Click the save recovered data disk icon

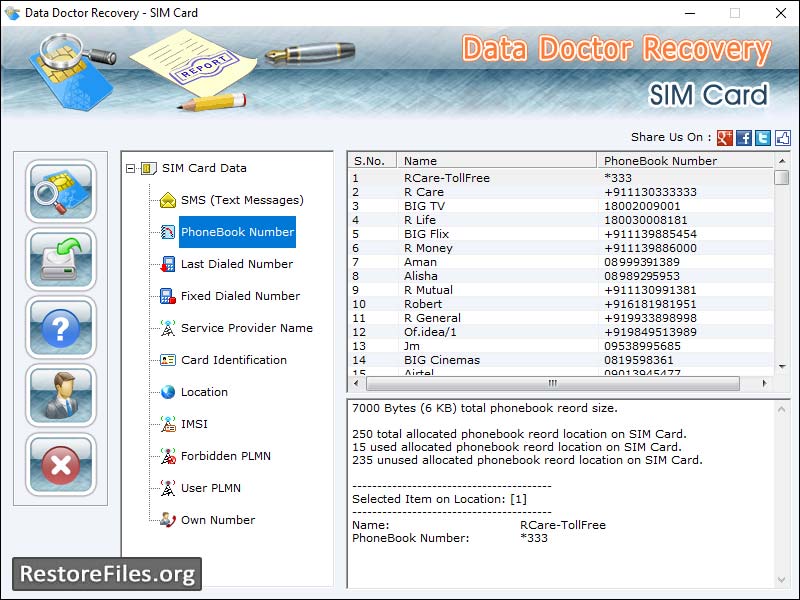pos(60,259)
